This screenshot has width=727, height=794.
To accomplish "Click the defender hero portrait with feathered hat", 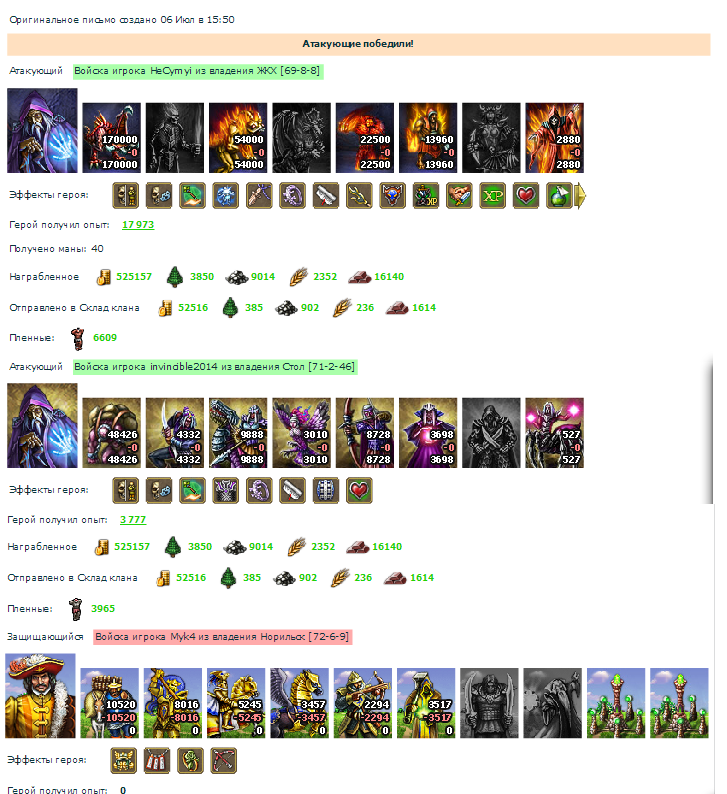I will [41, 695].
